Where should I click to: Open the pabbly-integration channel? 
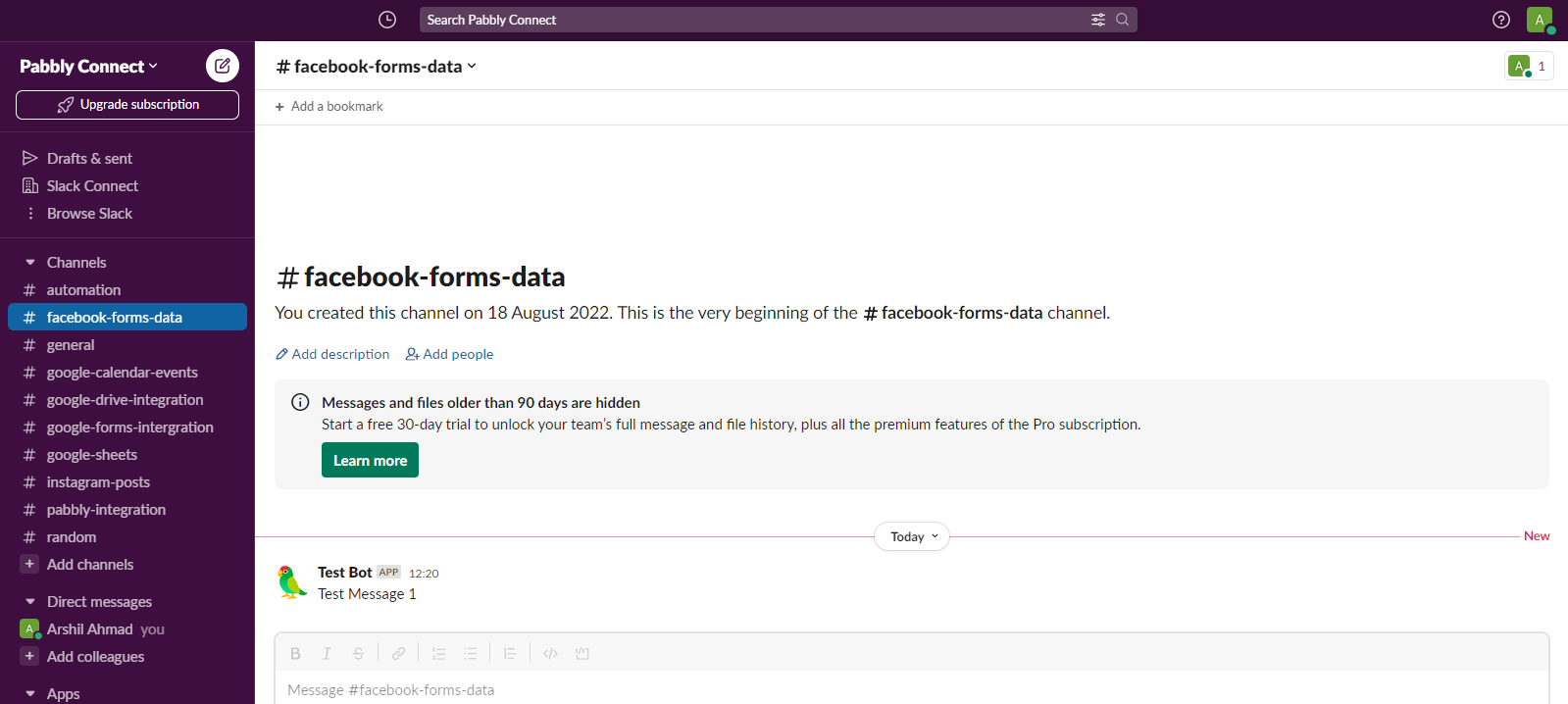127,509
